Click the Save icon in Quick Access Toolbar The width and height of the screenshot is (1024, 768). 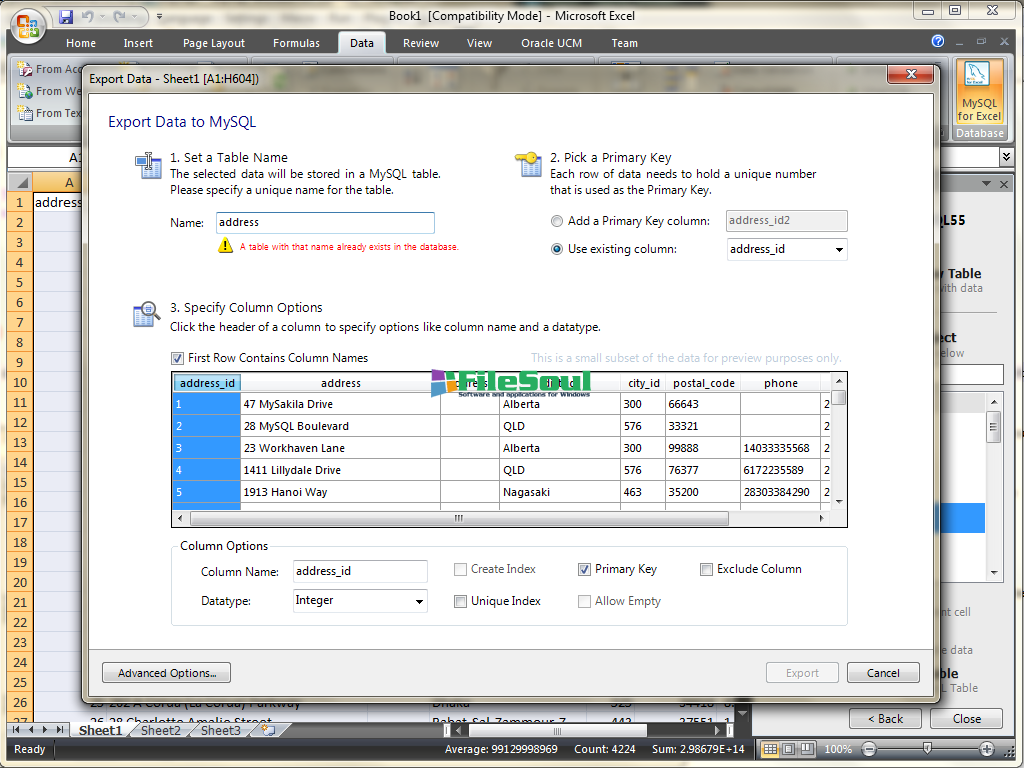pos(66,17)
